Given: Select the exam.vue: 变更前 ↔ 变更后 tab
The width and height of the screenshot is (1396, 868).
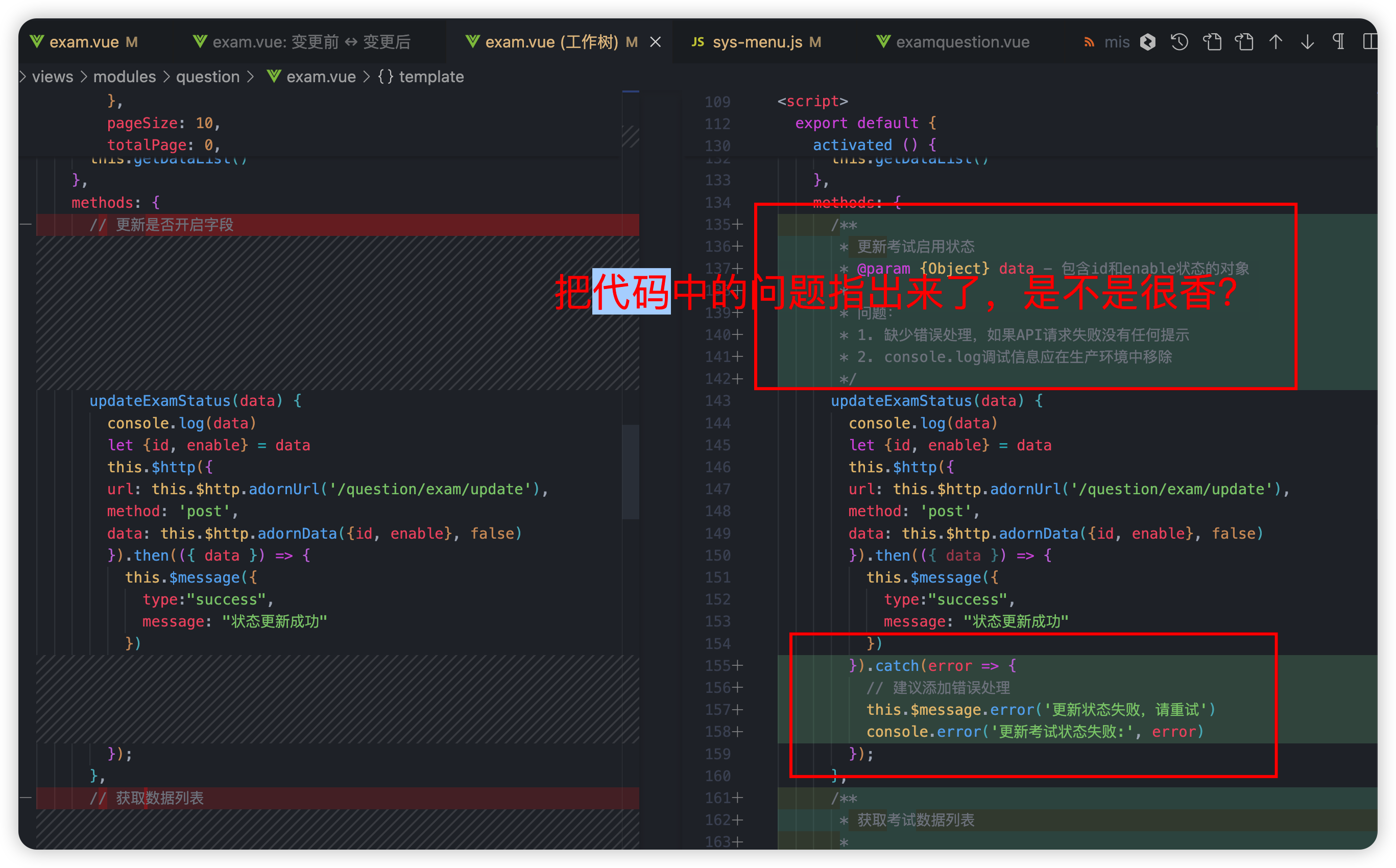Looking at the screenshot, I should pos(311,42).
